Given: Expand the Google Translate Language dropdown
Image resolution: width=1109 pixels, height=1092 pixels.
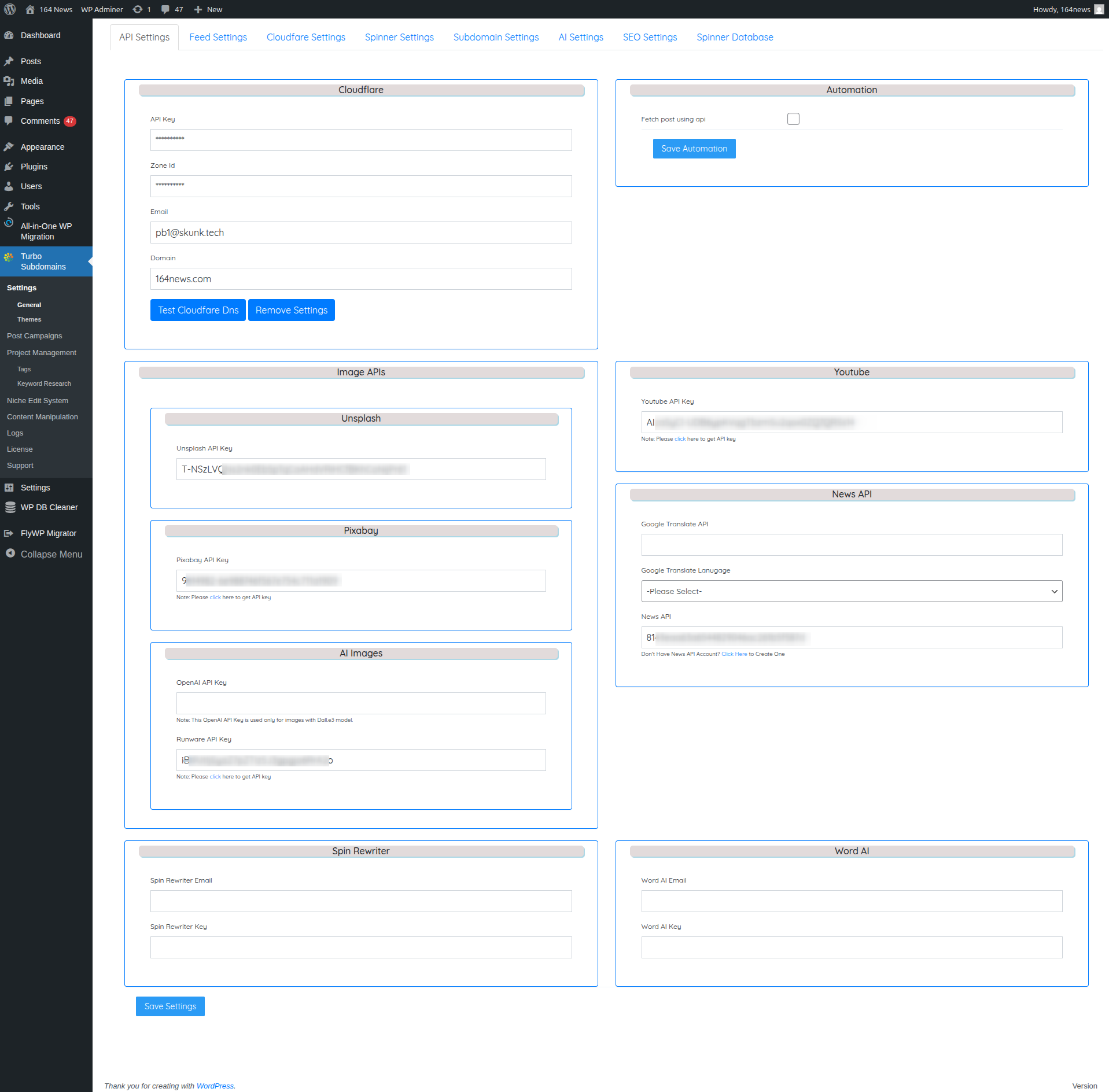Looking at the screenshot, I should pos(851,591).
